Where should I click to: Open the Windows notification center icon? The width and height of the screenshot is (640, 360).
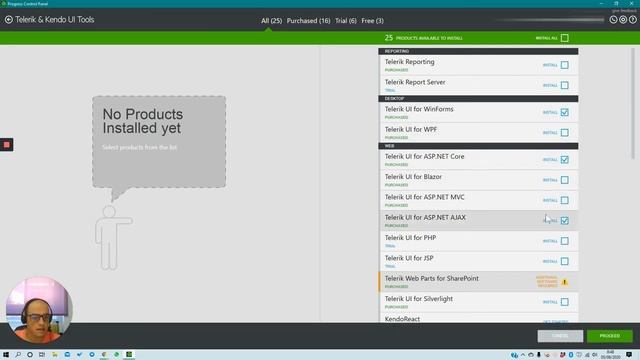coord(629,355)
